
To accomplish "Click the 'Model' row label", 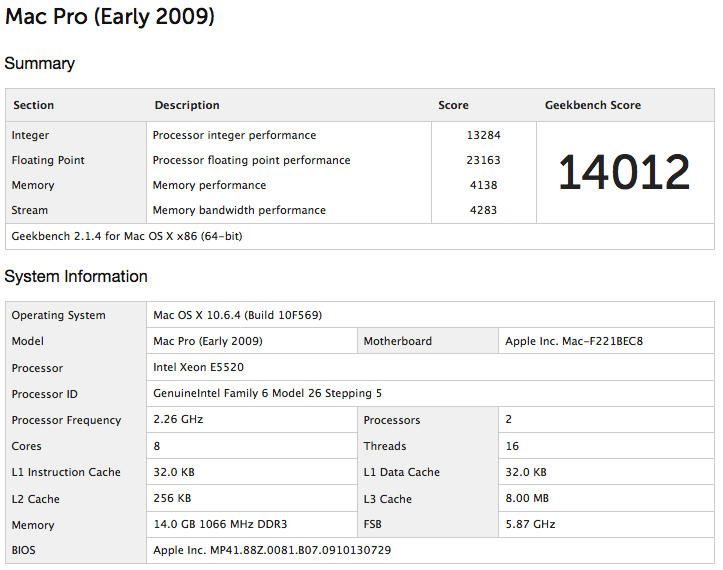I will click(x=28, y=341).
